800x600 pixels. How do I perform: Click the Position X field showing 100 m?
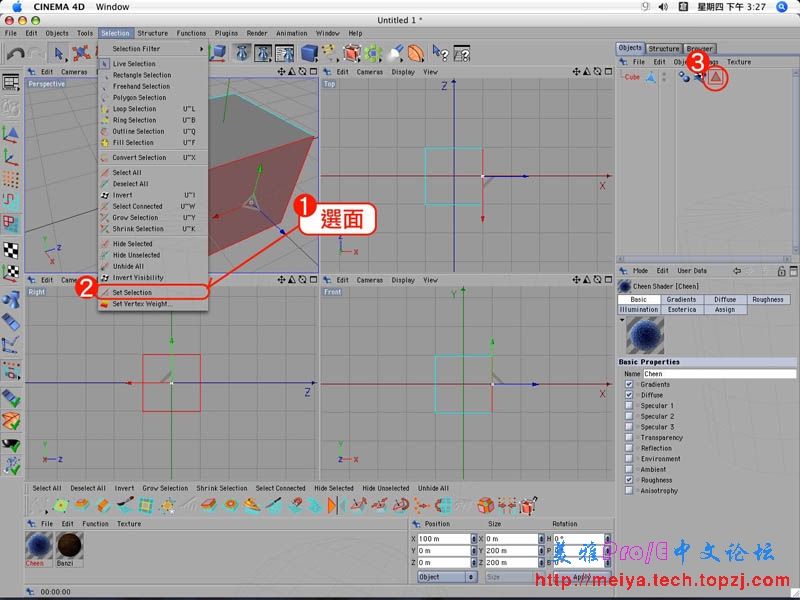tap(443, 539)
